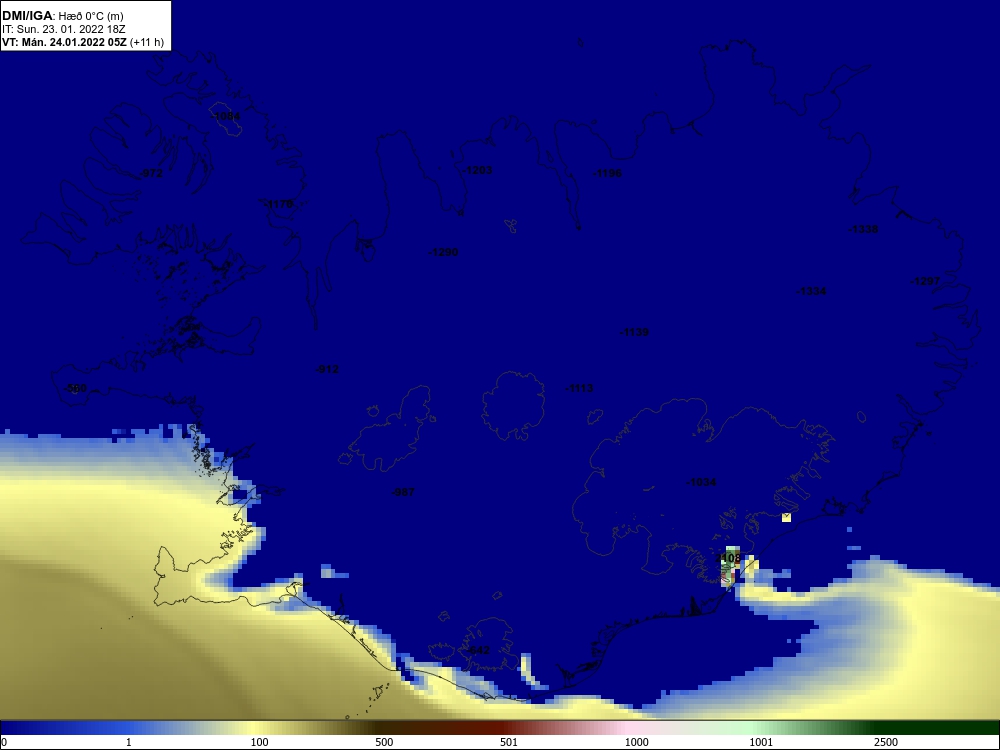Click the legend label '1000'

point(636,742)
